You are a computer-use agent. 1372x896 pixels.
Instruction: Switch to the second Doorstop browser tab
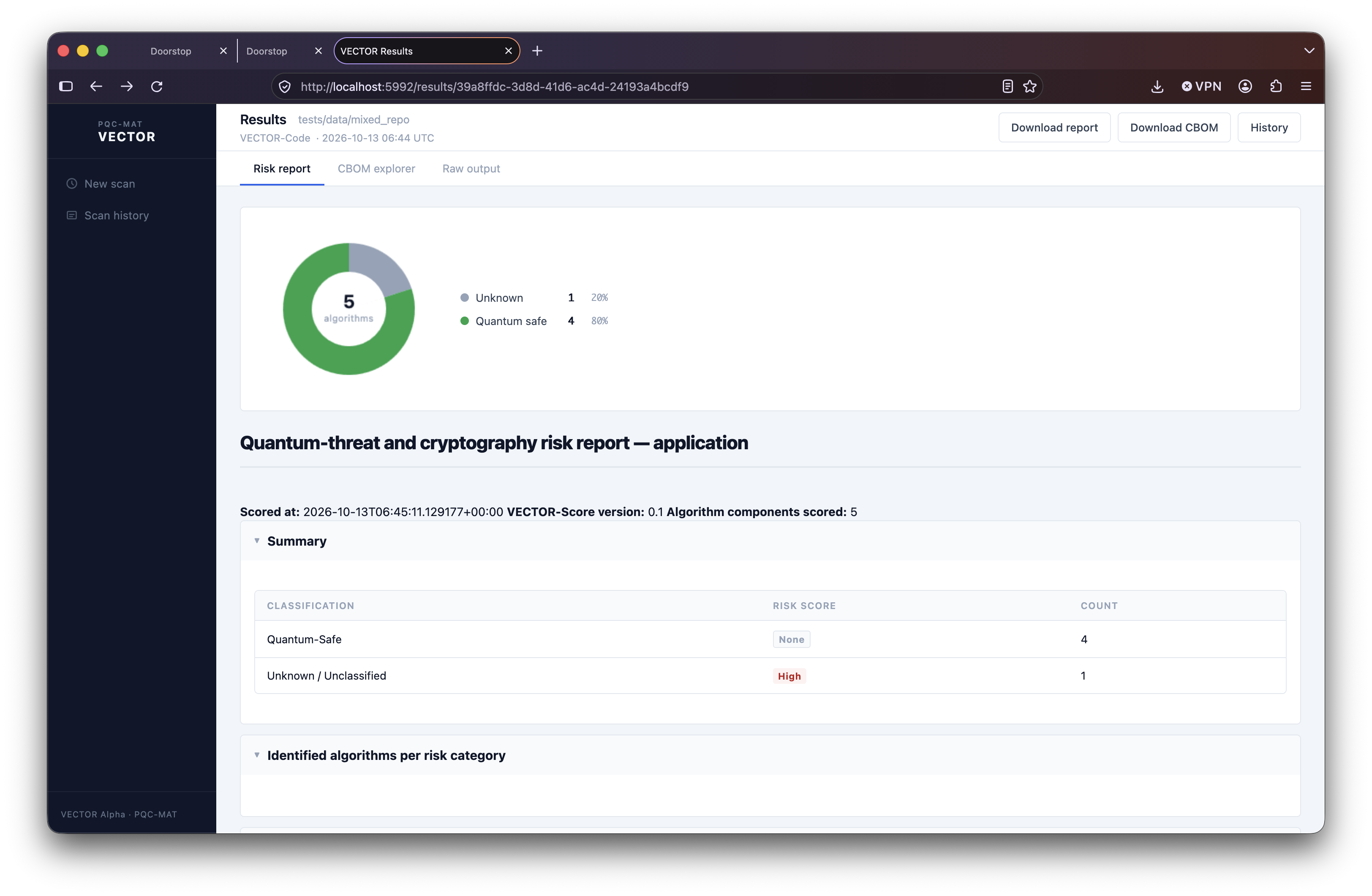[266, 51]
